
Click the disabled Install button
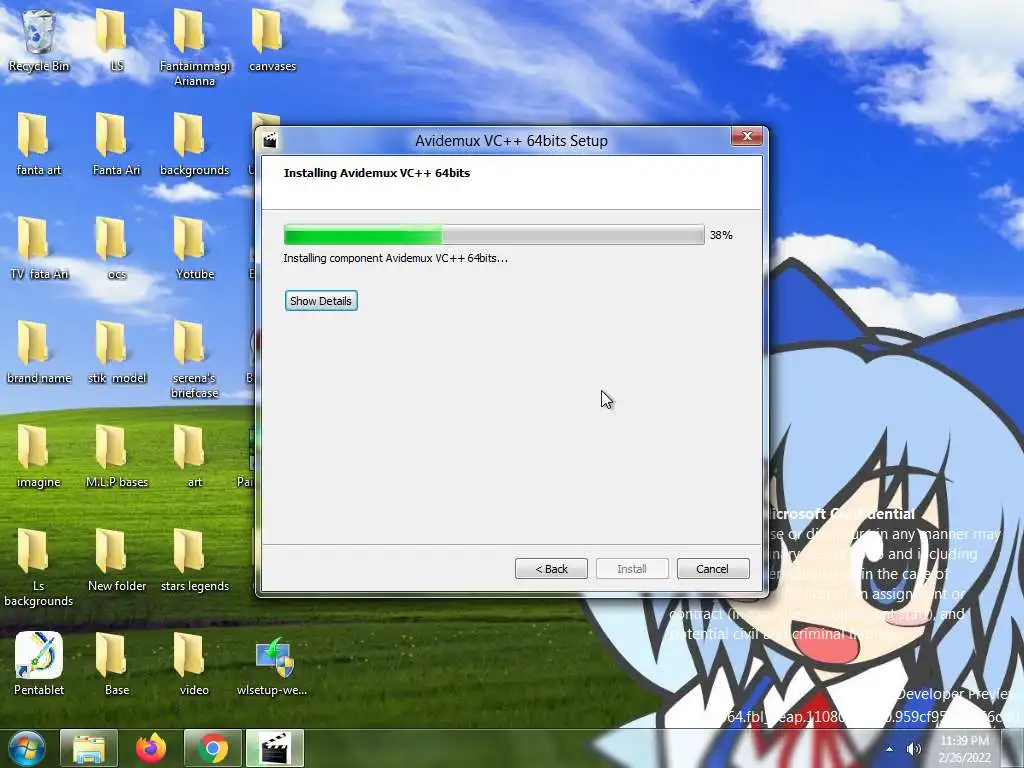(632, 569)
